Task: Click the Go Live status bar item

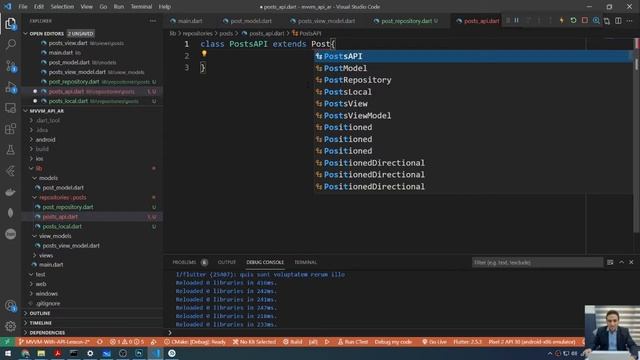Action: [x=434, y=342]
